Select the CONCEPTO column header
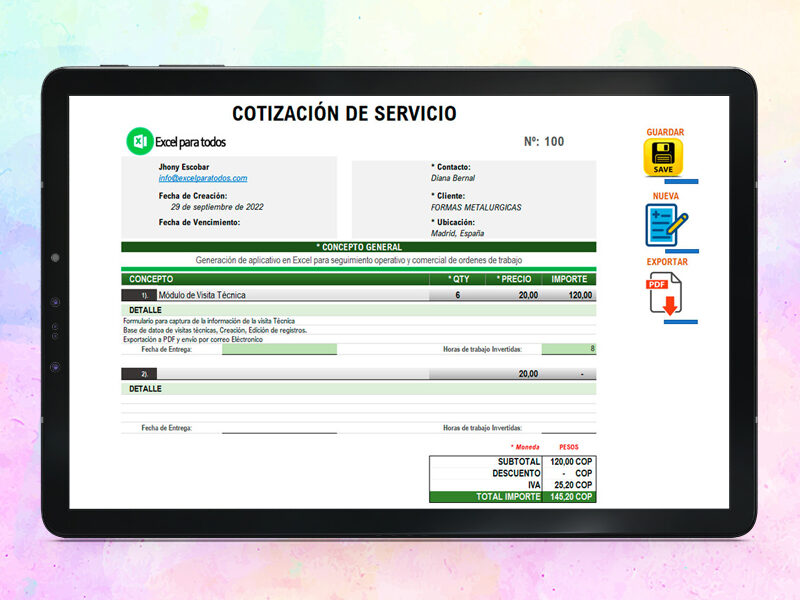Image resolution: width=800 pixels, height=600 pixels. [x=275, y=279]
